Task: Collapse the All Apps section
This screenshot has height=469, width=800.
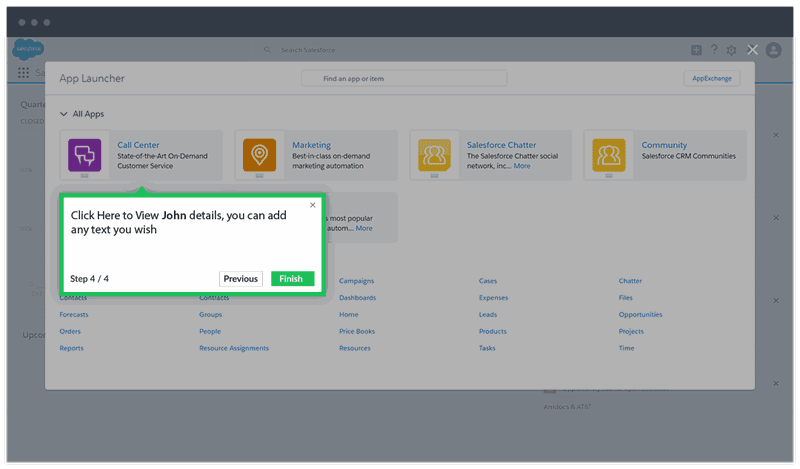Action: coord(64,114)
